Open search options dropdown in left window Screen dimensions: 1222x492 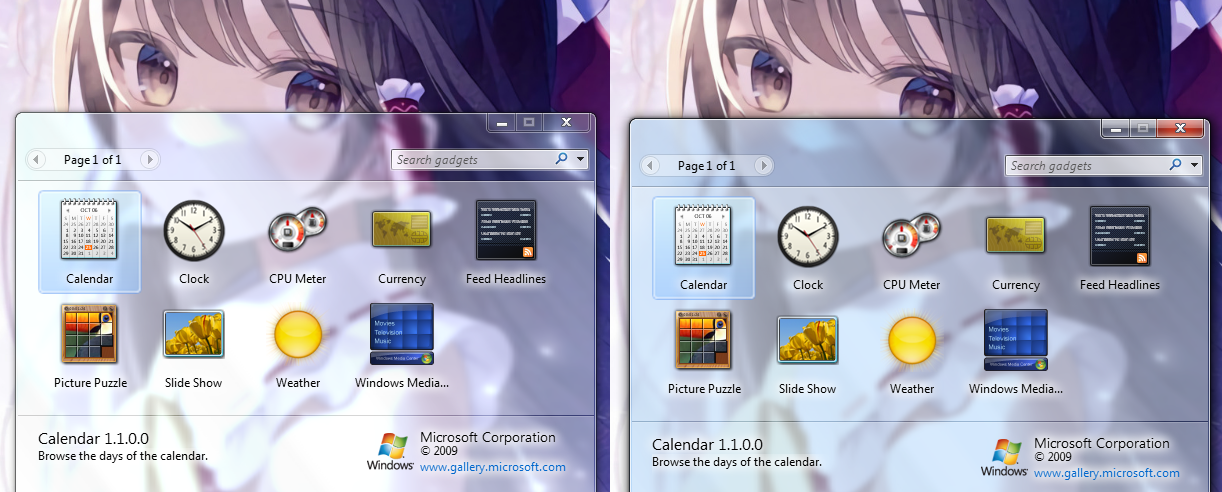coord(581,159)
